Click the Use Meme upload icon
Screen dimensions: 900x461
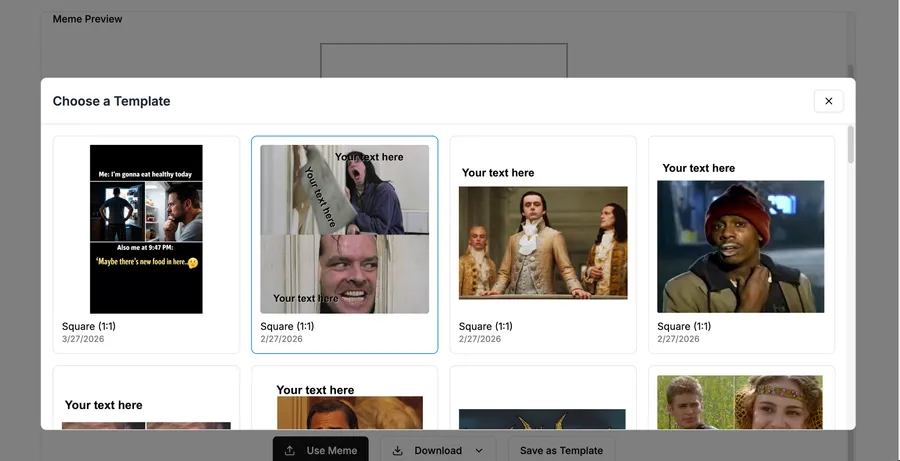pos(290,451)
